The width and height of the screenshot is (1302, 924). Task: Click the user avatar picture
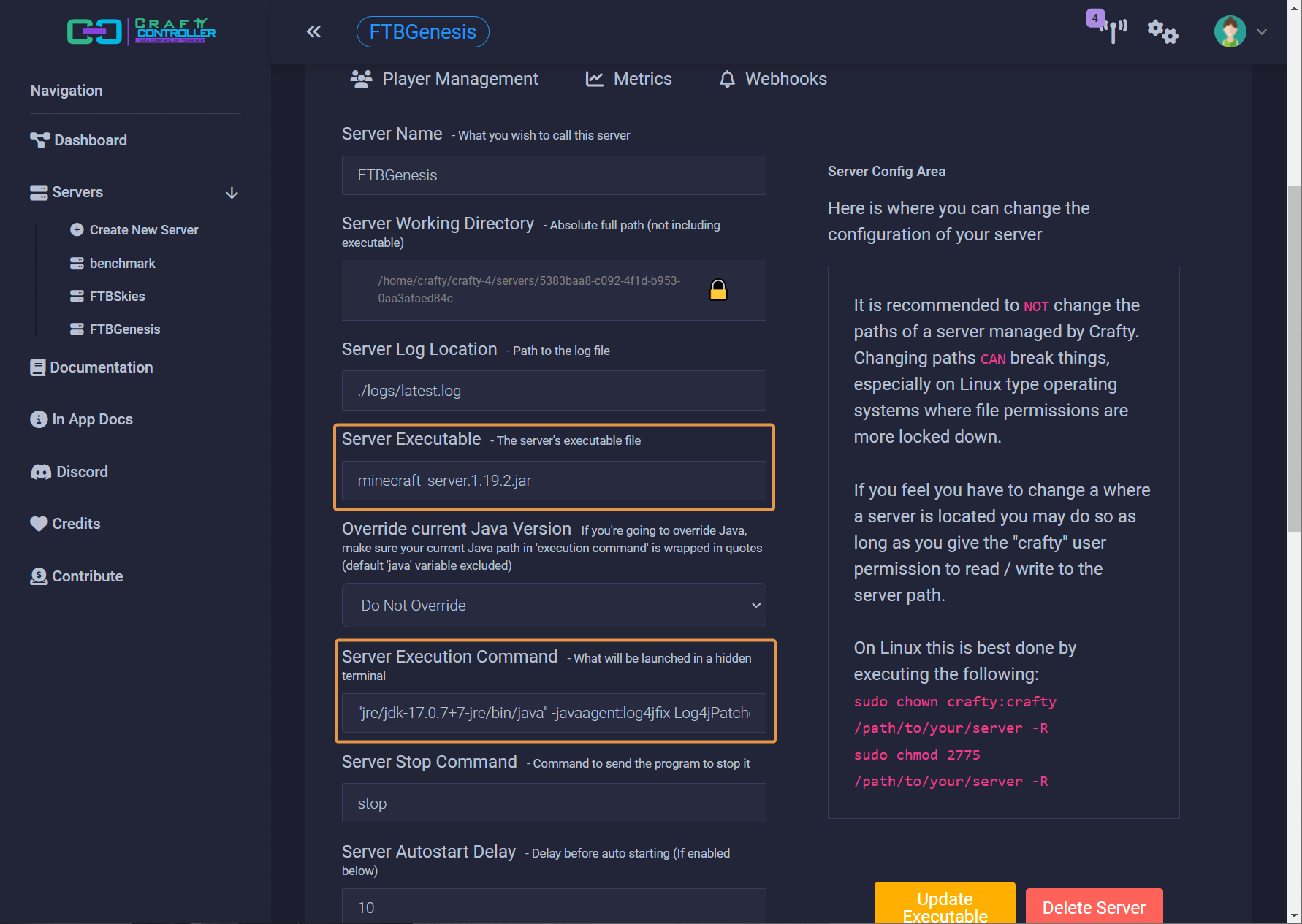[x=1230, y=31]
